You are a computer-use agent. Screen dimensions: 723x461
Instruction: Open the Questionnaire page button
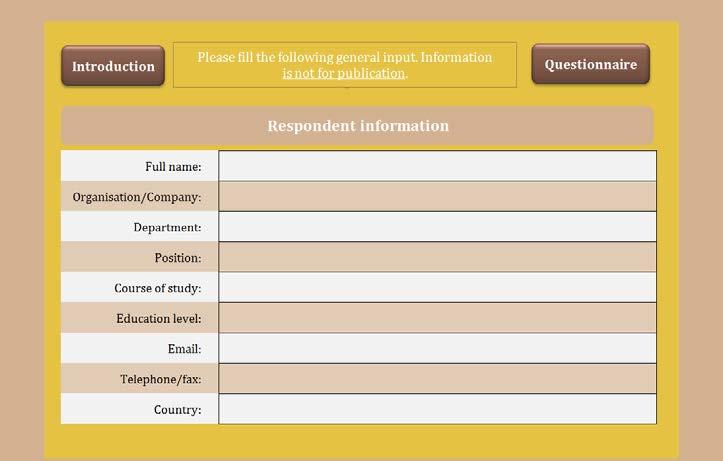(591, 64)
